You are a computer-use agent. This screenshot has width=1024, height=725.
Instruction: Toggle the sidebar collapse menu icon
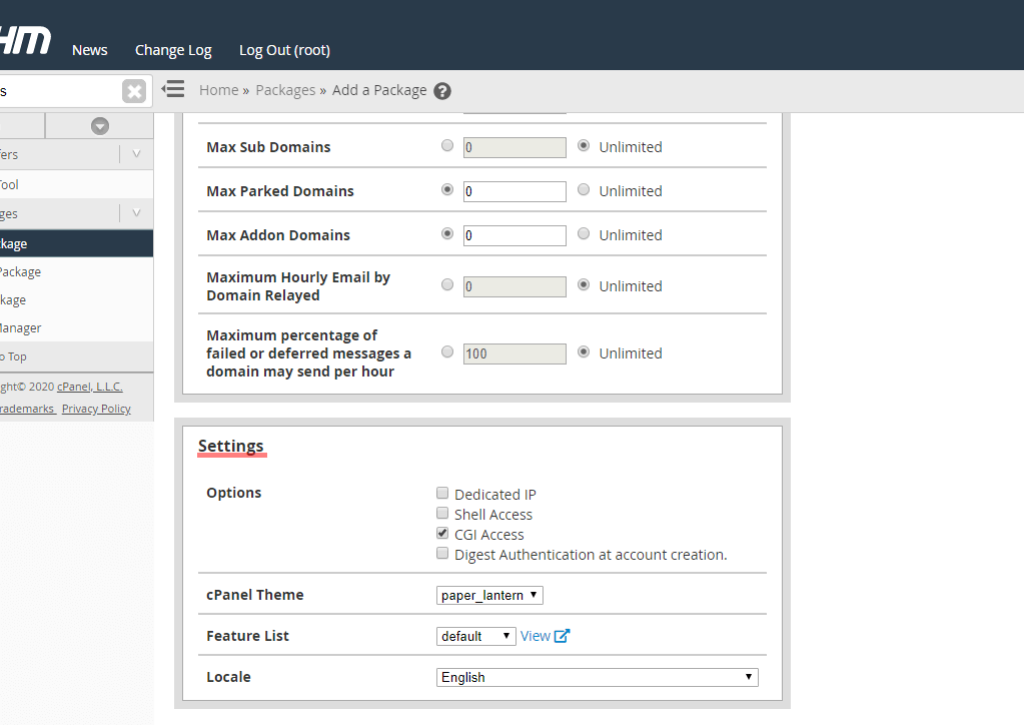click(173, 89)
